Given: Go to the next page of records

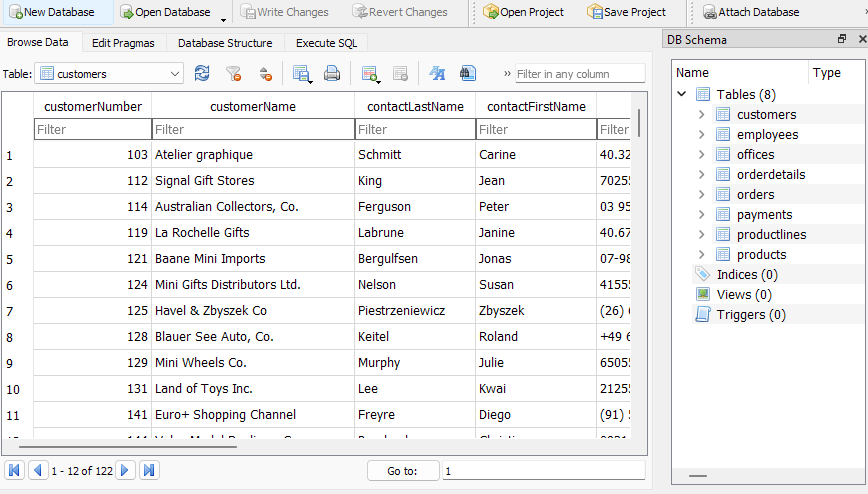Looking at the screenshot, I should [x=126, y=470].
